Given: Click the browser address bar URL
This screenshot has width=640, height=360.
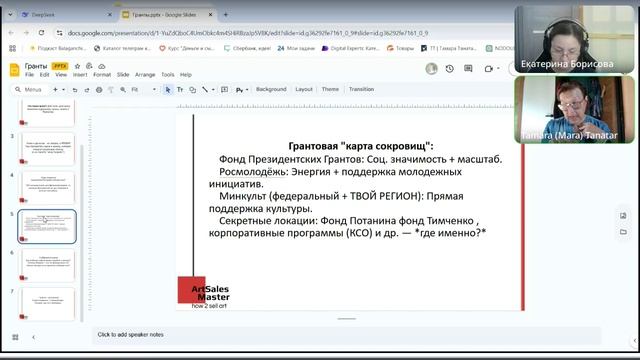Looking at the screenshot, I should [248, 33].
